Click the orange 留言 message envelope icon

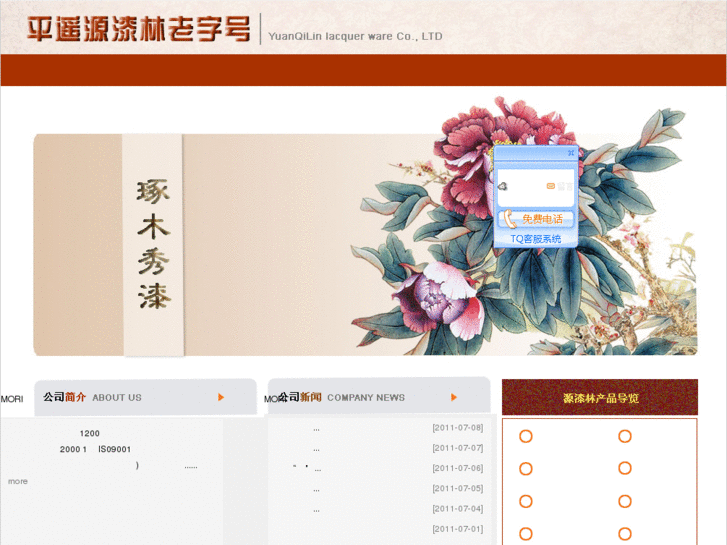(550, 186)
